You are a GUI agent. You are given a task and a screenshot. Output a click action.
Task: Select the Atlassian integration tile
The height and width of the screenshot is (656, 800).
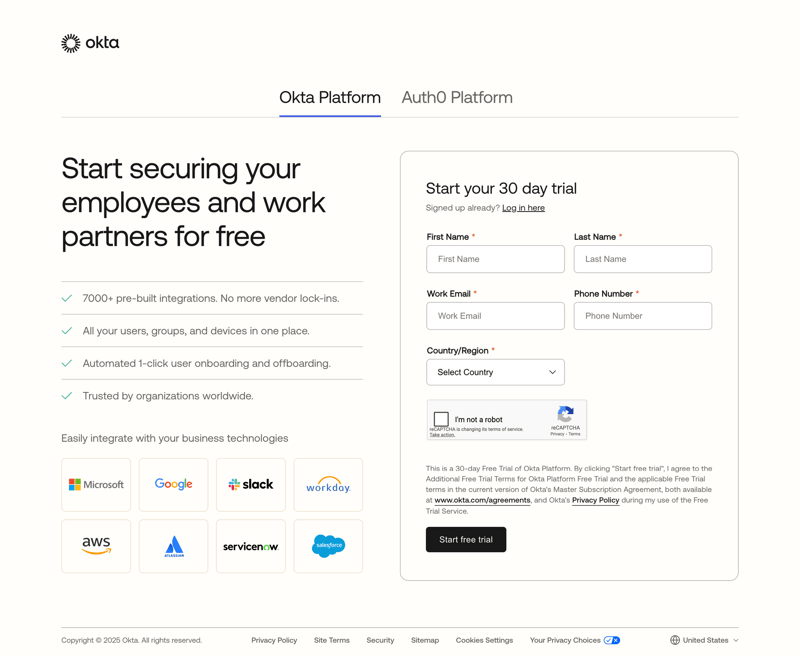pos(173,546)
